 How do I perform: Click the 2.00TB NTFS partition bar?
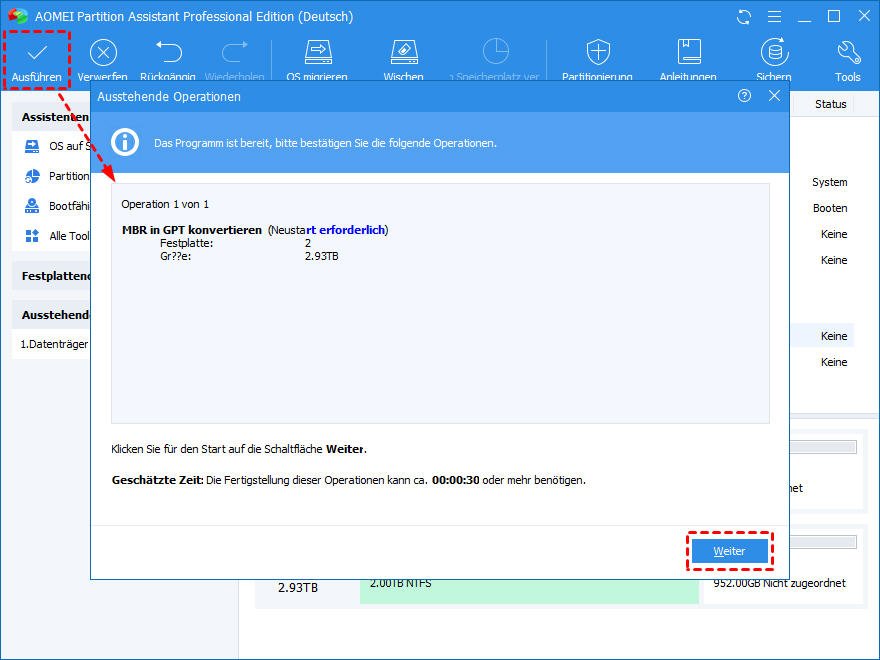point(529,591)
